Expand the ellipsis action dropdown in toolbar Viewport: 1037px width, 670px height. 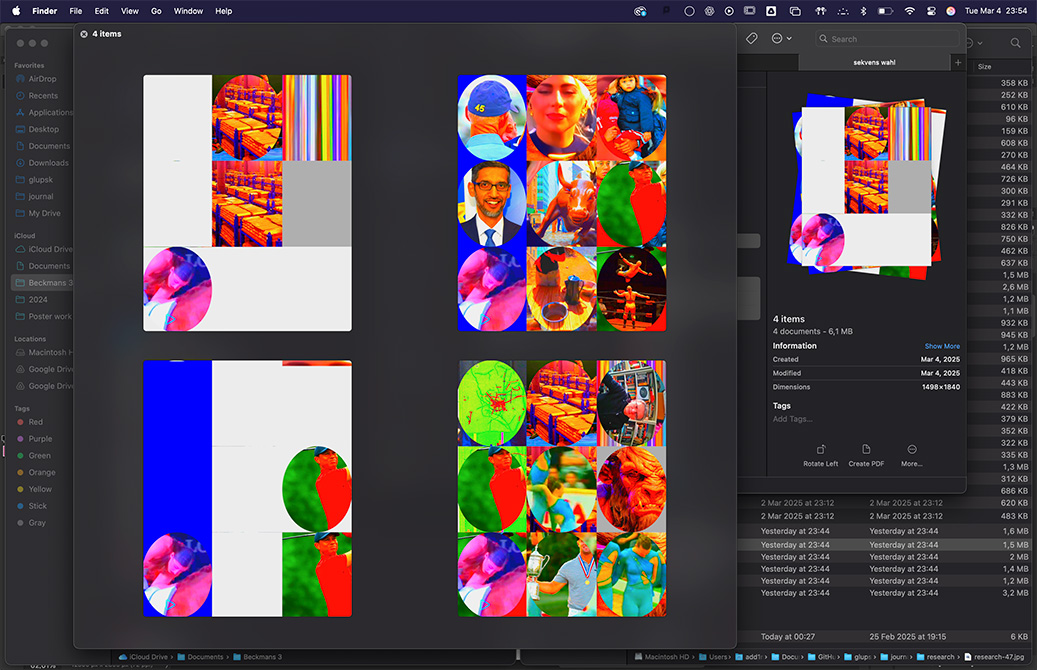click(781, 38)
